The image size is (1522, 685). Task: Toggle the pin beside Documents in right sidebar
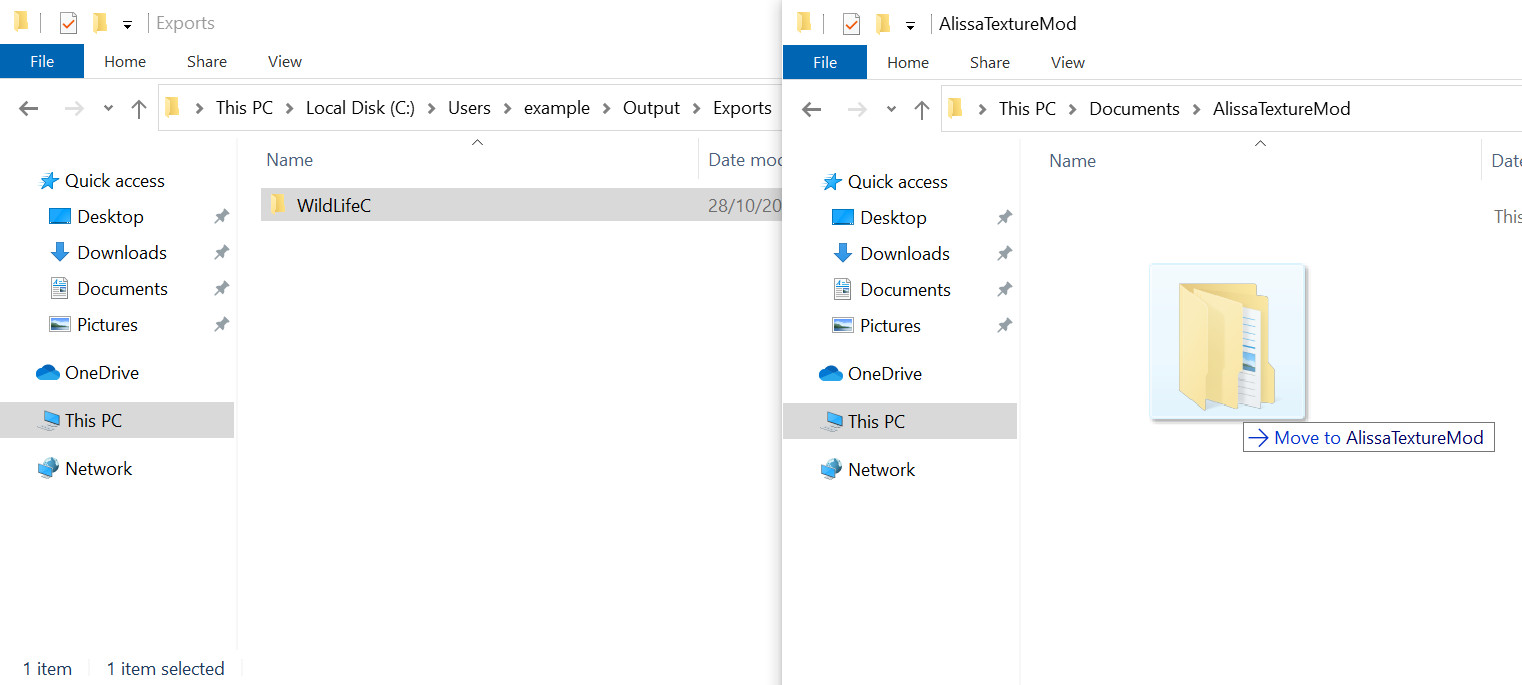pyautogui.click(x=1004, y=290)
